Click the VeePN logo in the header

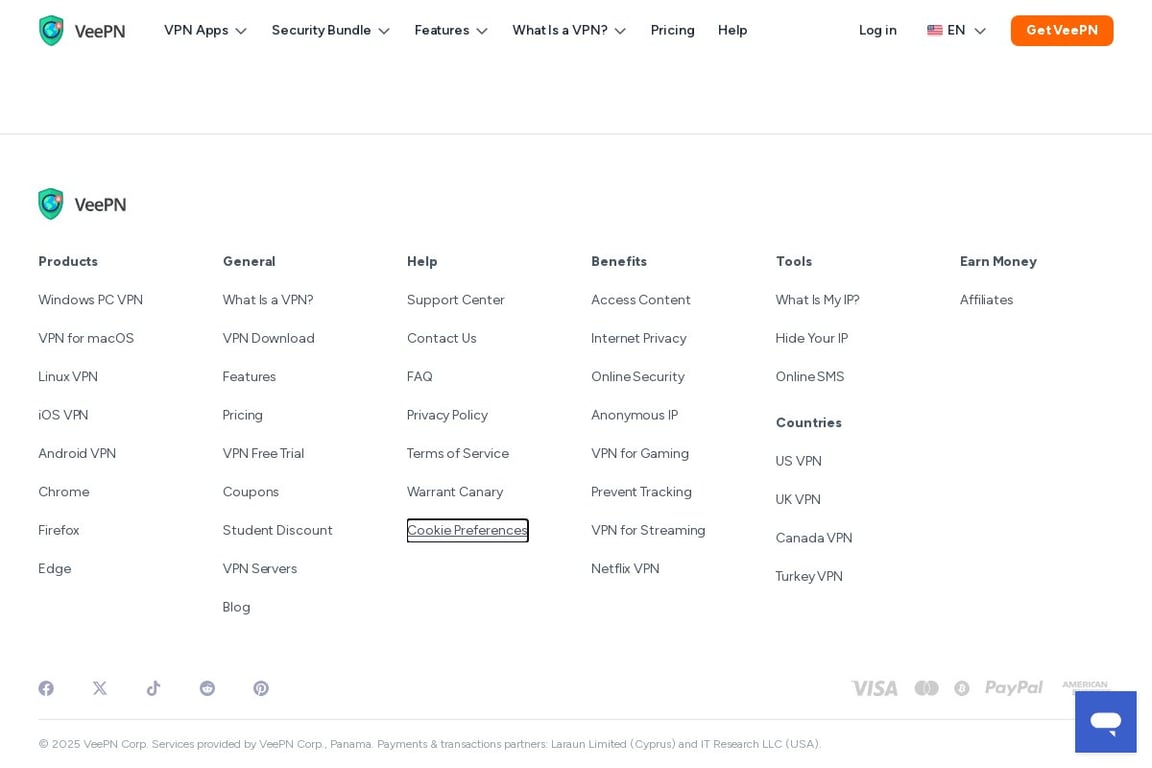82,31
